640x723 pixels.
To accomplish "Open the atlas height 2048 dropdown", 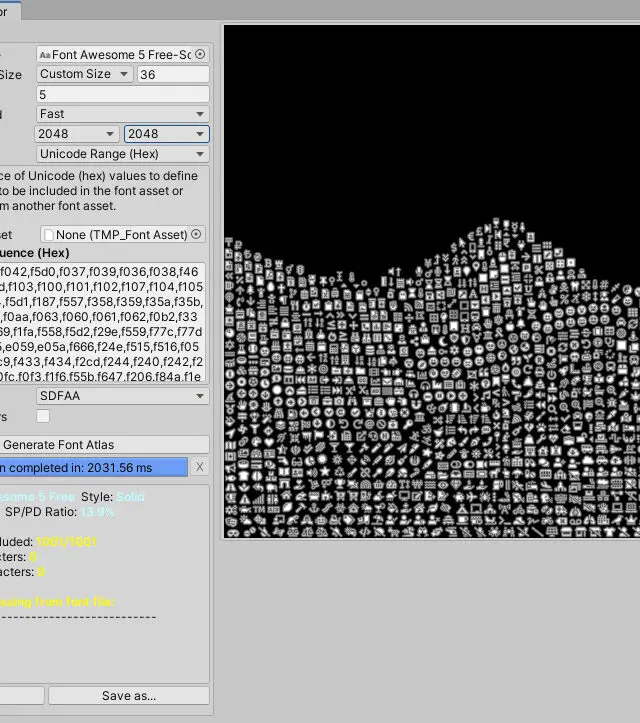I will click(x=166, y=134).
